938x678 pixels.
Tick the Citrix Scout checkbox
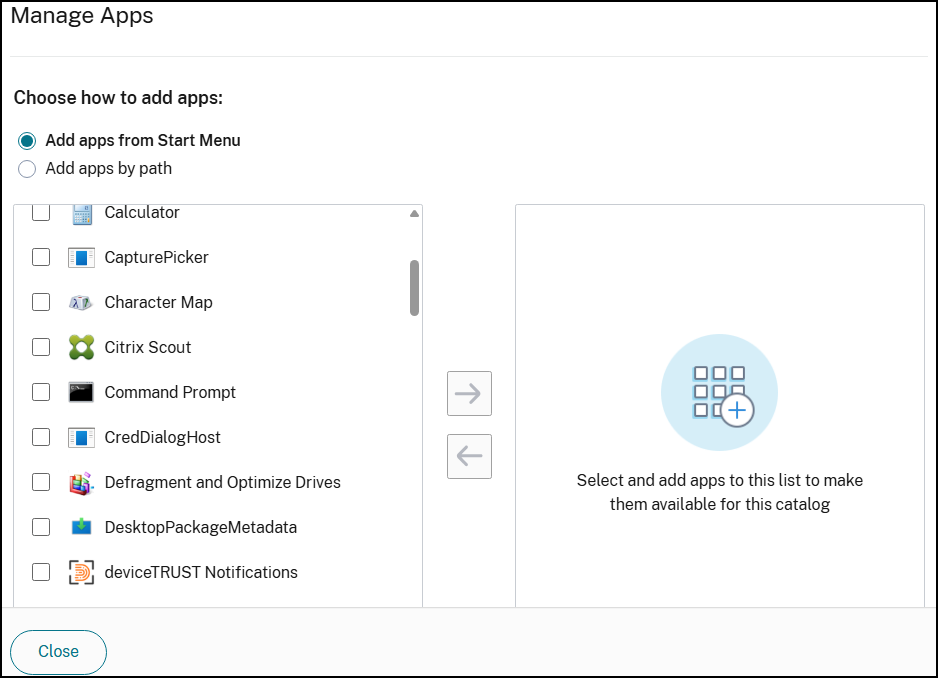point(41,347)
